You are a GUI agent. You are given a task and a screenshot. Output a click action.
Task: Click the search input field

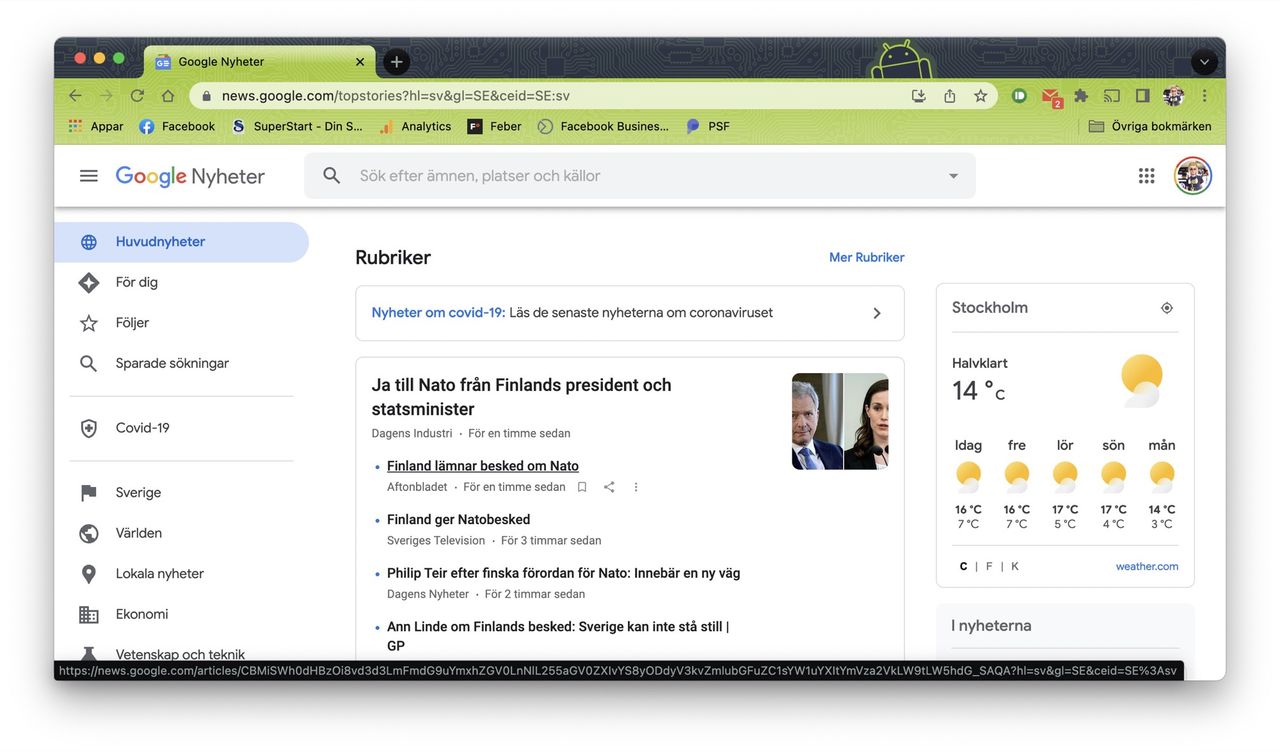point(600,175)
